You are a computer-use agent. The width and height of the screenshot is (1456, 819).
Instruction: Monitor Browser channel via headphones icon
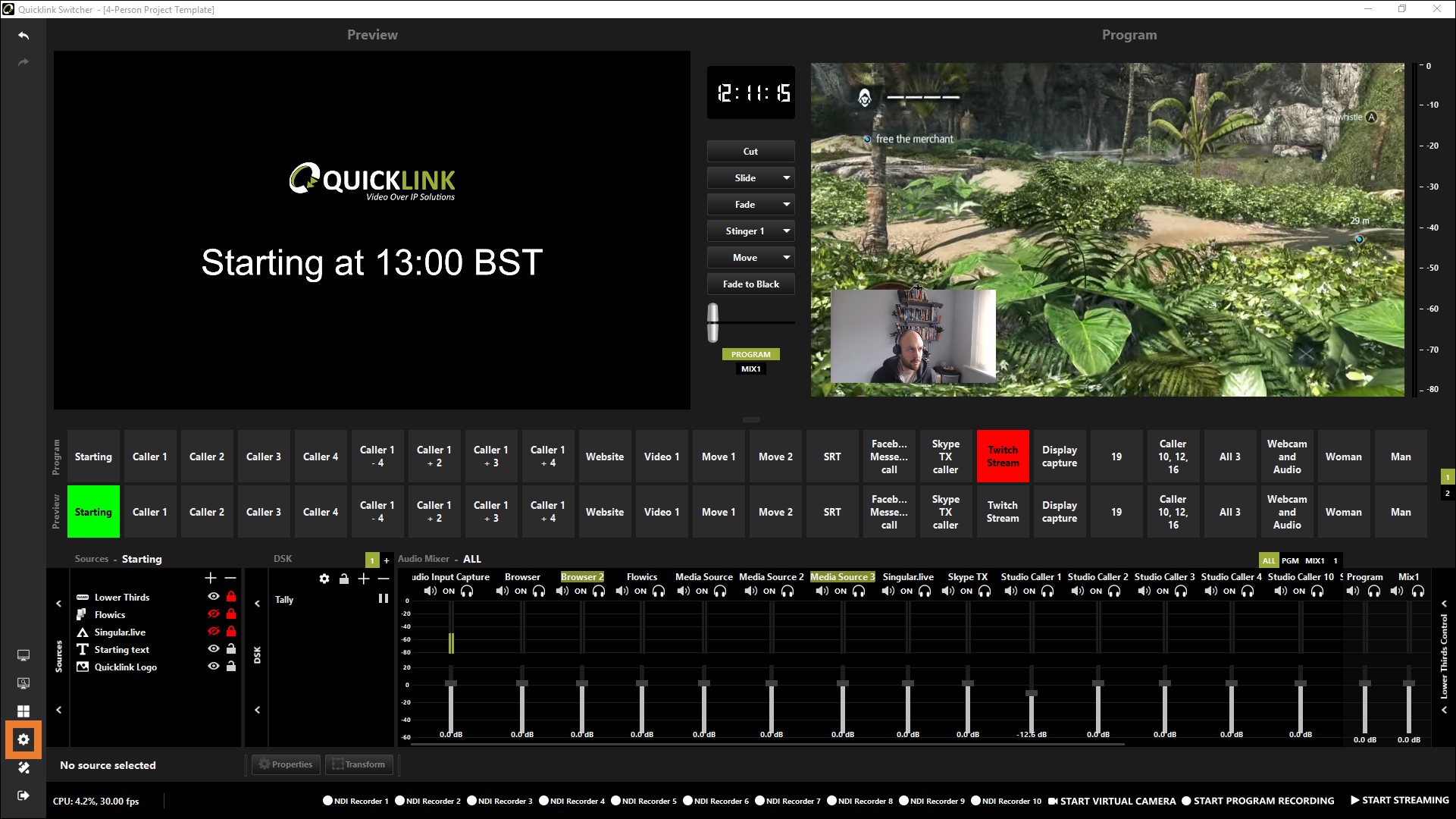pyautogui.click(x=539, y=591)
